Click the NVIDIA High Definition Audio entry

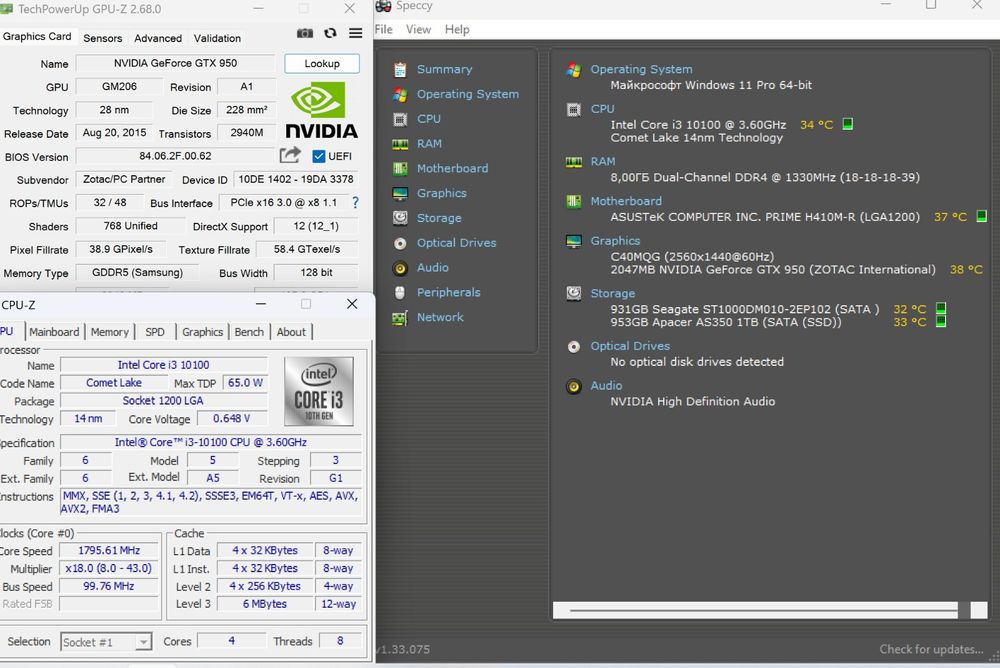point(693,401)
